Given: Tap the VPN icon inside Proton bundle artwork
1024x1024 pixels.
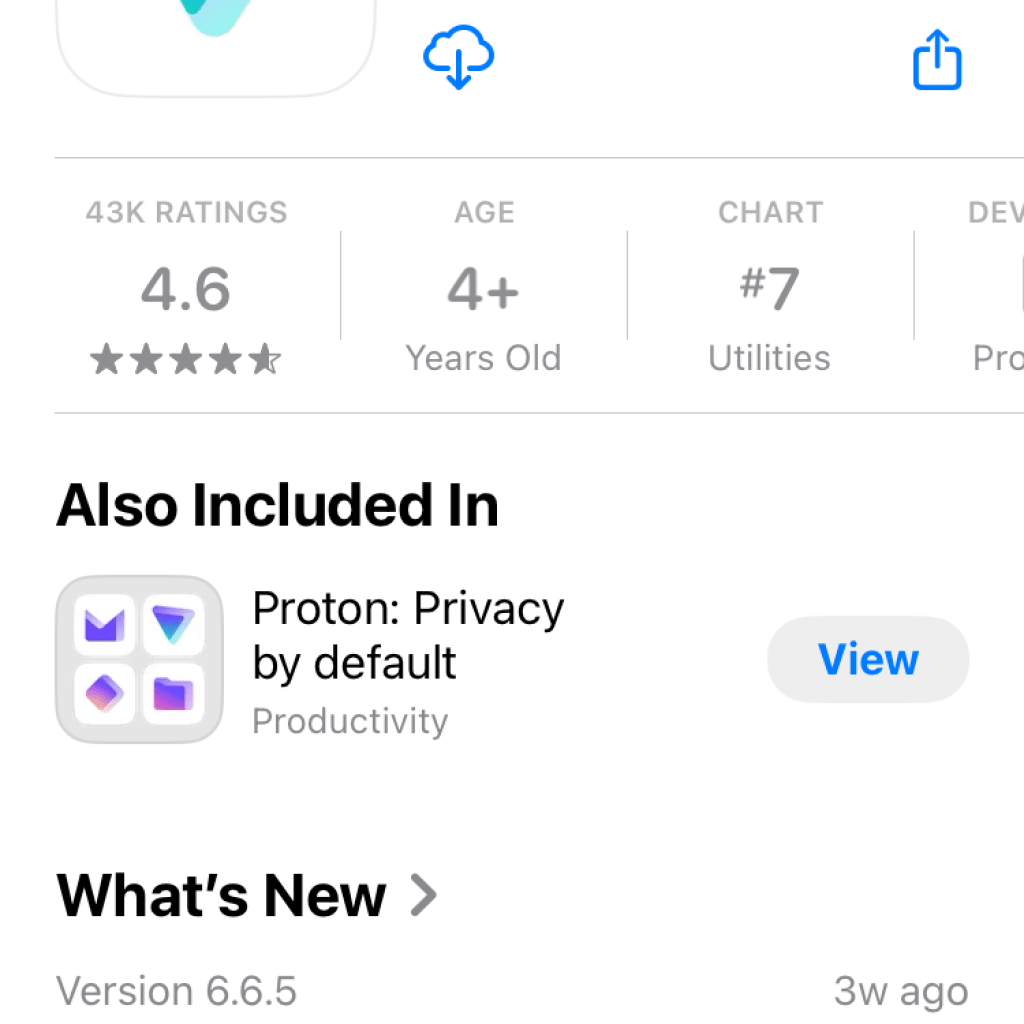Looking at the screenshot, I should [x=175, y=622].
